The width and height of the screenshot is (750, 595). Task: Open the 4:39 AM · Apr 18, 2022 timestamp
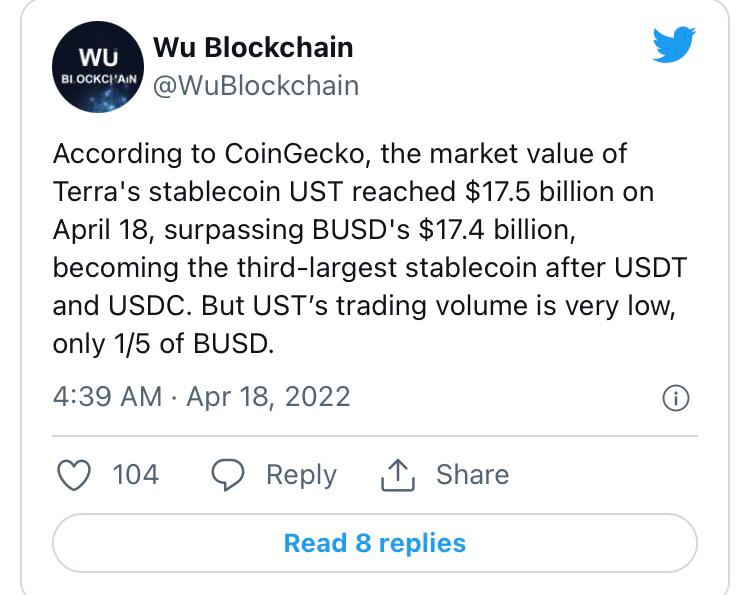point(201,397)
